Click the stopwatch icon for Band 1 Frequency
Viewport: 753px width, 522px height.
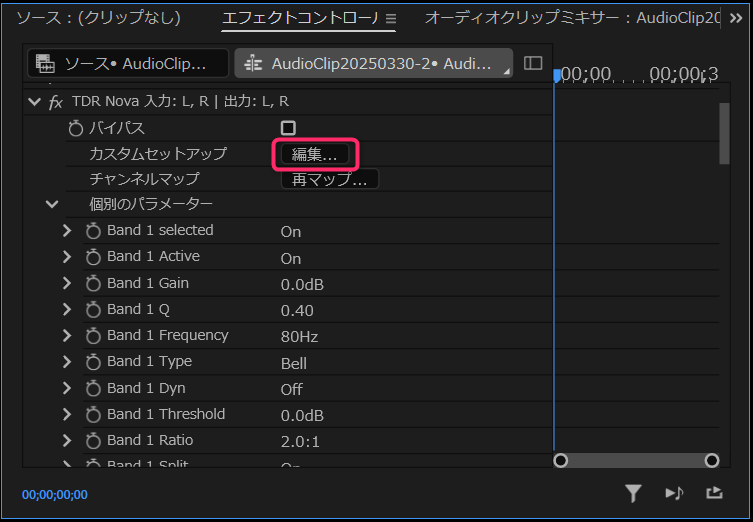(94, 336)
